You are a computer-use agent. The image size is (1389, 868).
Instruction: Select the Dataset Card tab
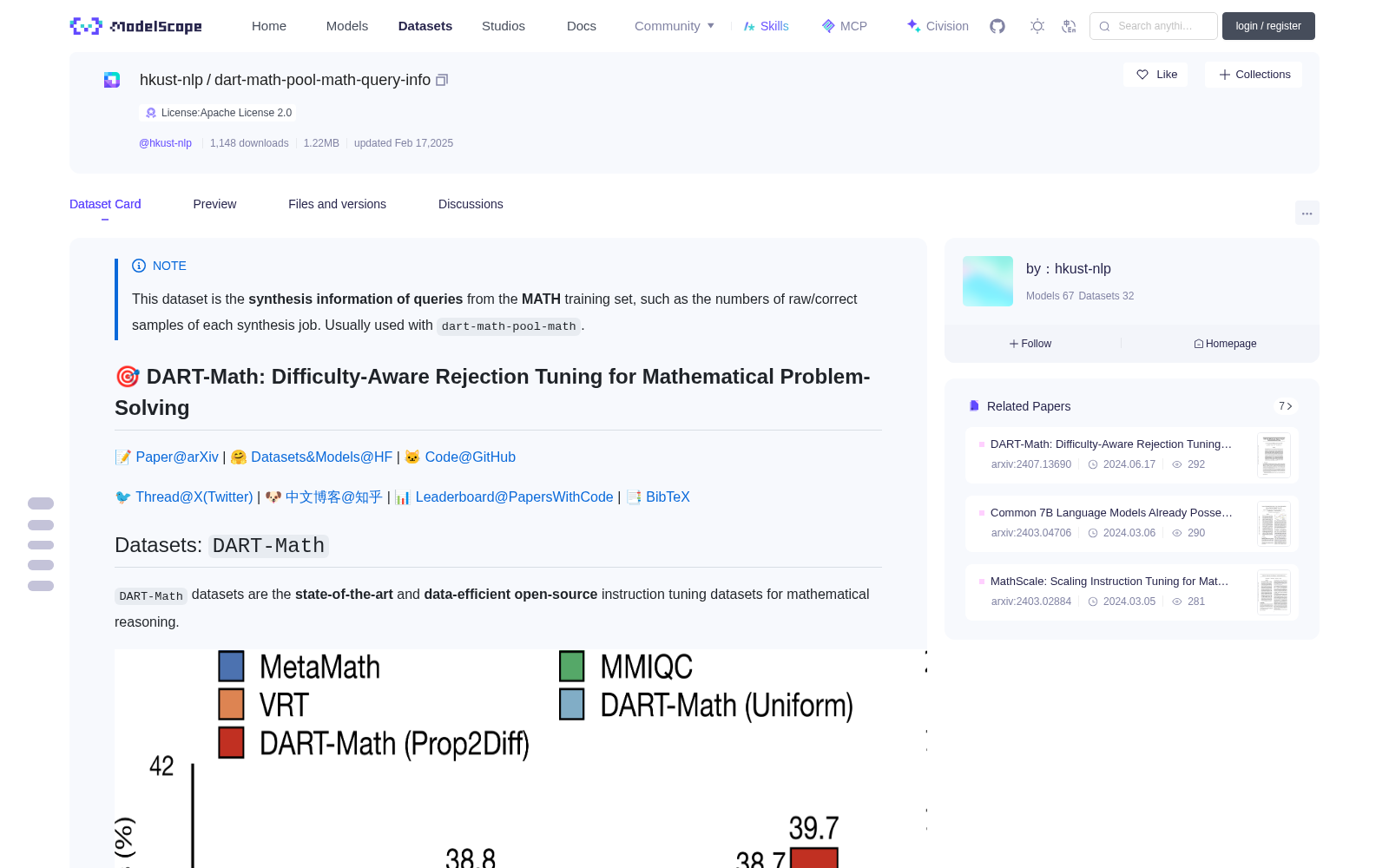(x=105, y=204)
